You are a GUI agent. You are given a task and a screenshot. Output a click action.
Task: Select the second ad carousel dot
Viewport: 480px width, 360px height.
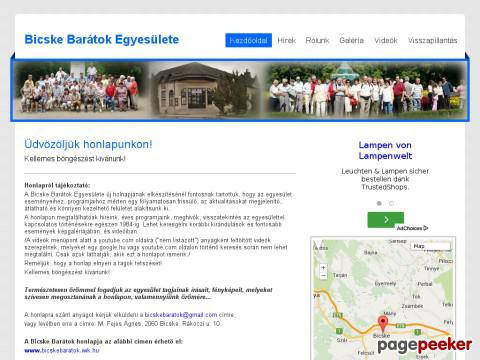[x=391, y=203]
